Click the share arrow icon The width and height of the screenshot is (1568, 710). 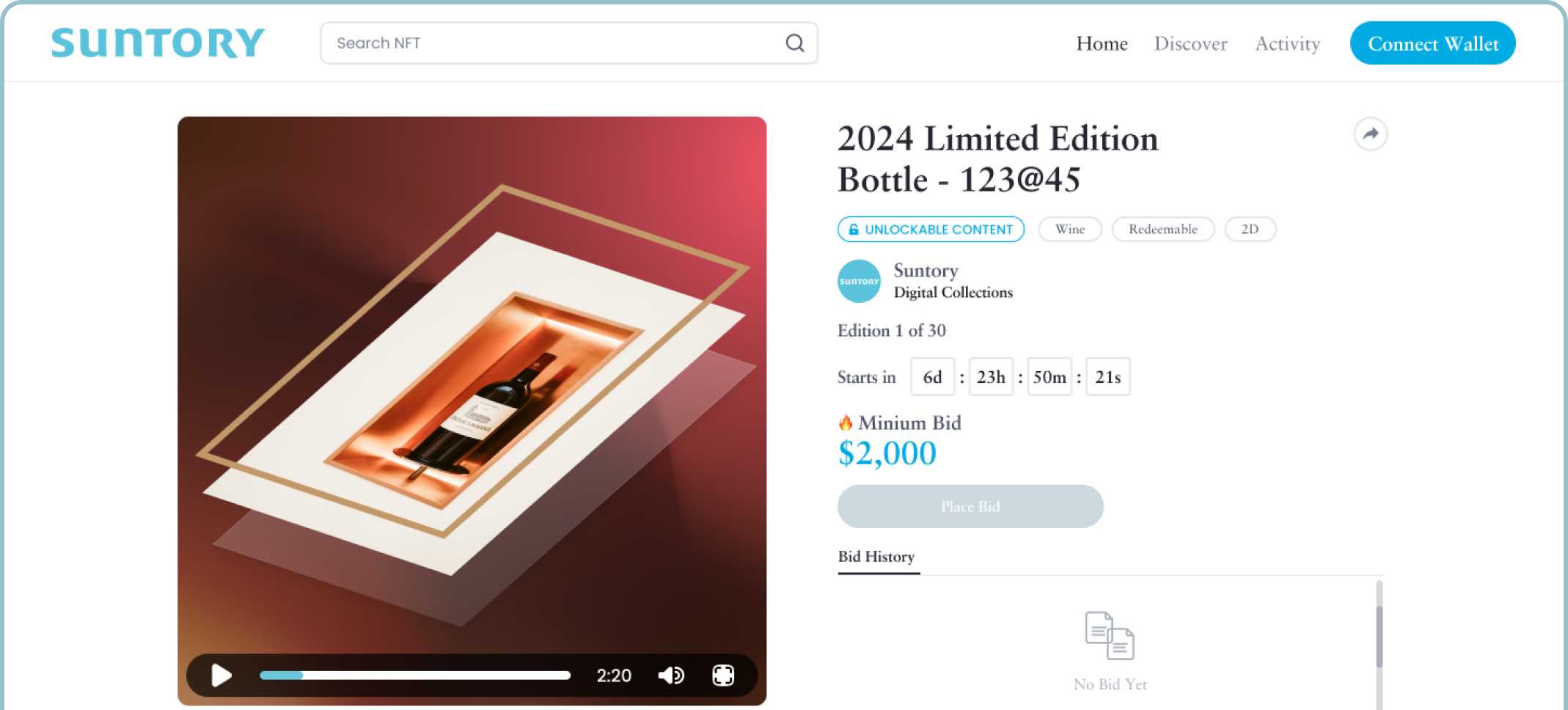tap(1370, 134)
